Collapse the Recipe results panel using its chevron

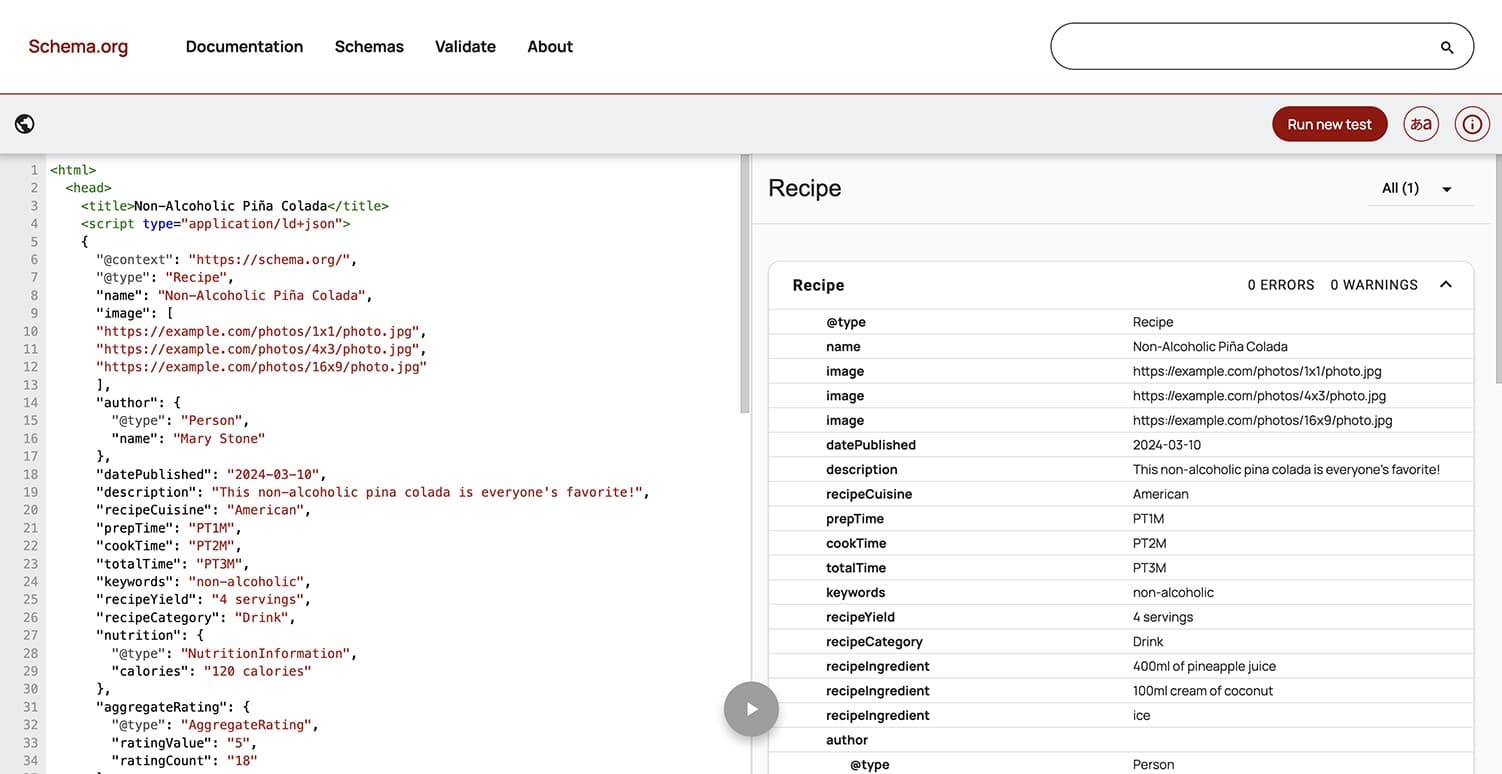click(x=1445, y=284)
